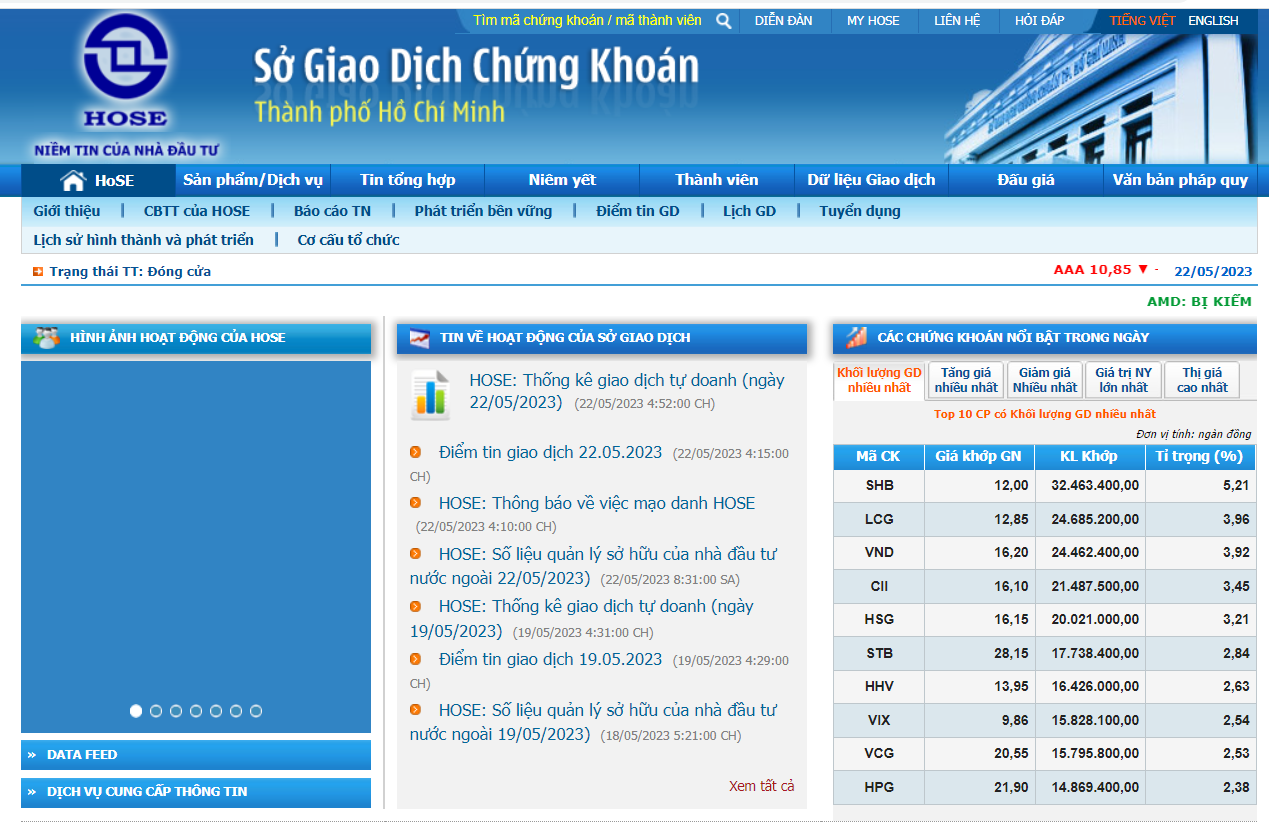
Task: Click the KL Khớp column header
Action: 1089,457
